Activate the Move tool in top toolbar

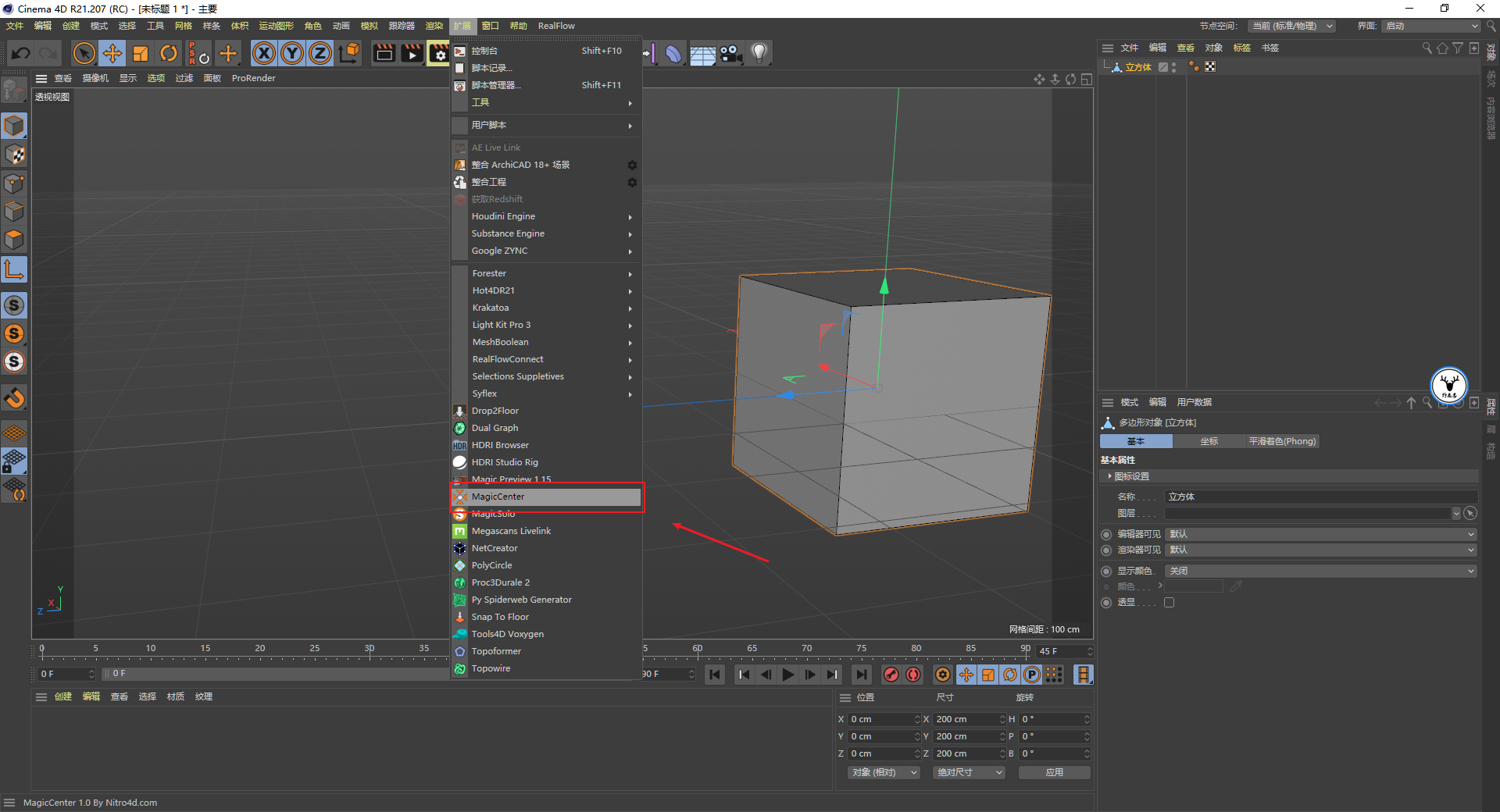click(x=112, y=53)
